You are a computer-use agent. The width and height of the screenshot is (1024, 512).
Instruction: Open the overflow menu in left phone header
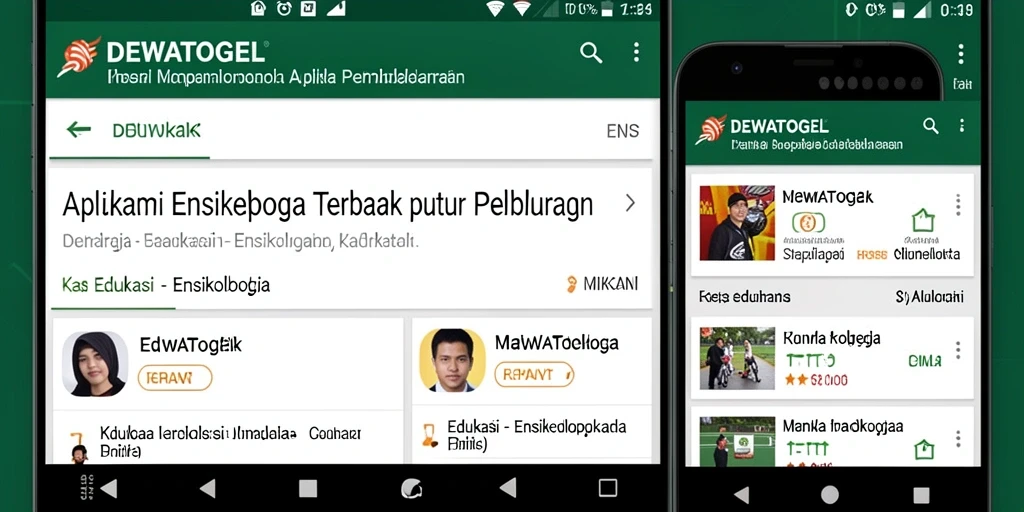[x=636, y=52]
